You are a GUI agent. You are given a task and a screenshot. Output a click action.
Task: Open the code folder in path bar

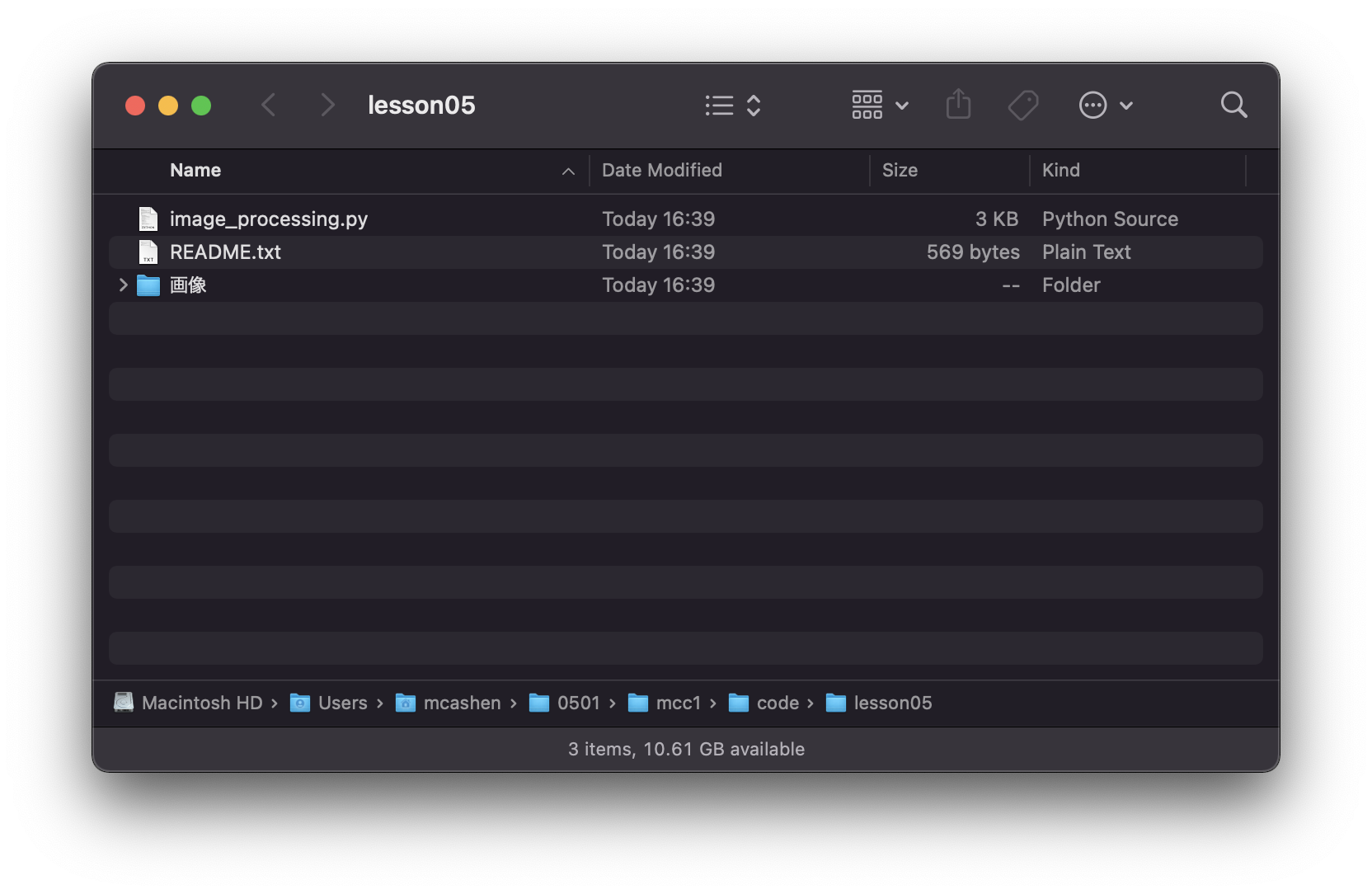(x=777, y=703)
